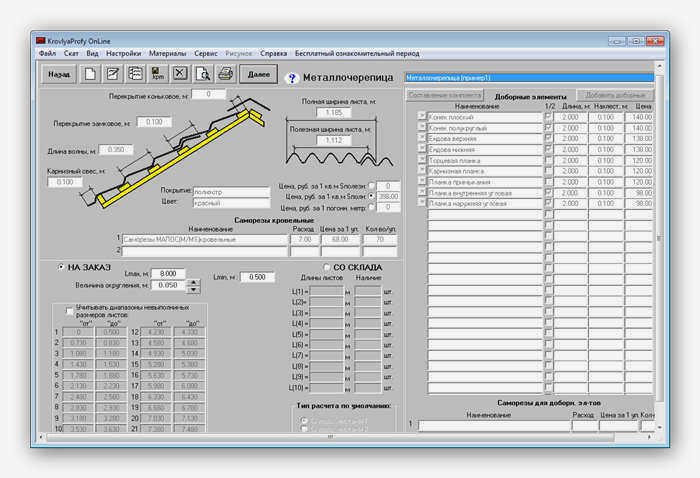Toggle 1/2 checkbox for Планка наружная угловая
The image size is (700, 478).
(548, 203)
